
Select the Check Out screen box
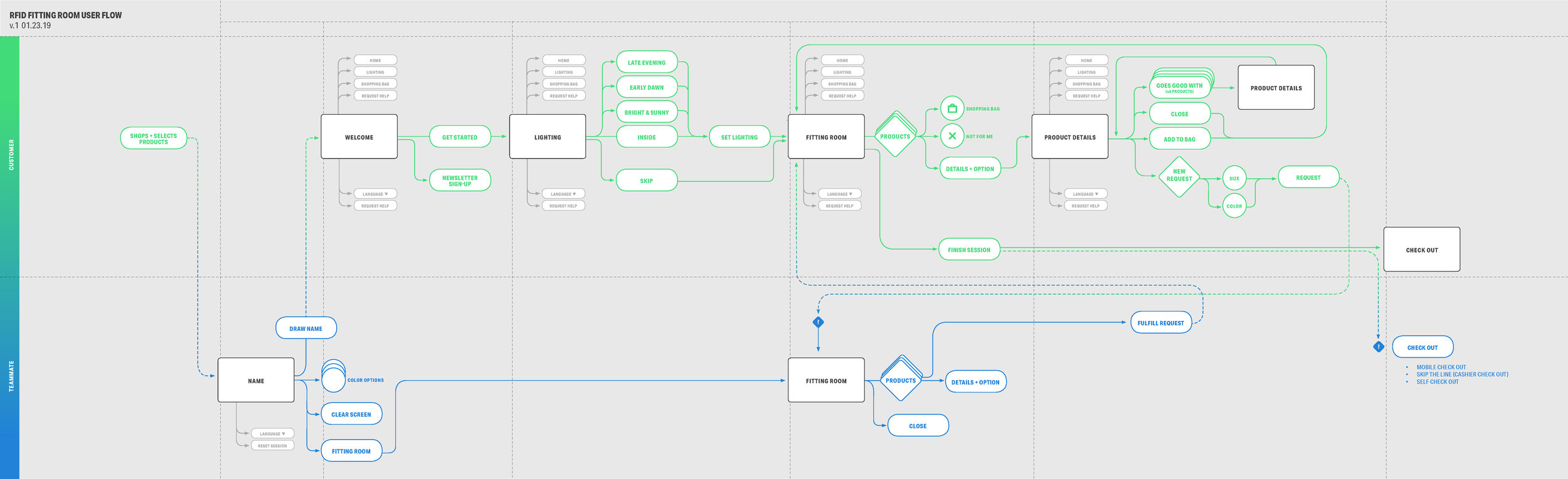click(x=1422, y=250)
